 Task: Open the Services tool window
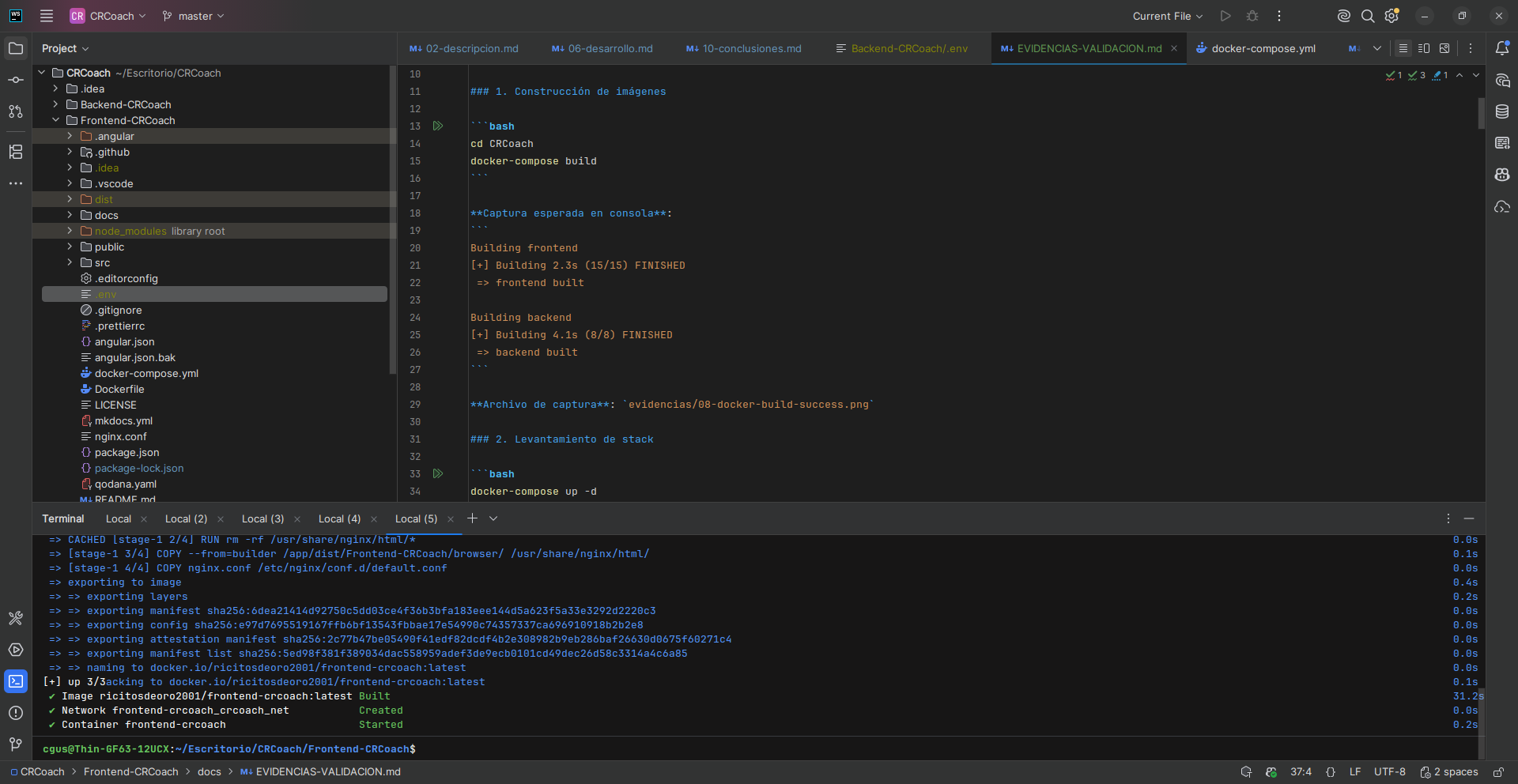tap(16, 650)
